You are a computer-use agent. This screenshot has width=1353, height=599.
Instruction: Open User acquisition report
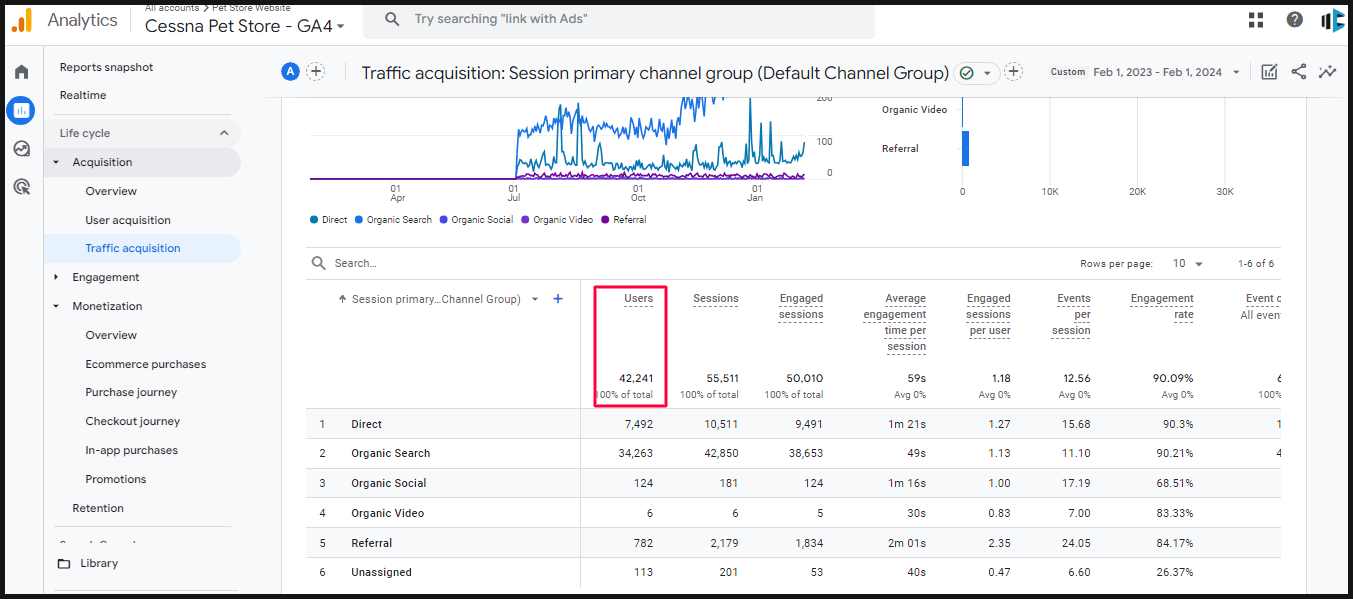coord(128,220)
